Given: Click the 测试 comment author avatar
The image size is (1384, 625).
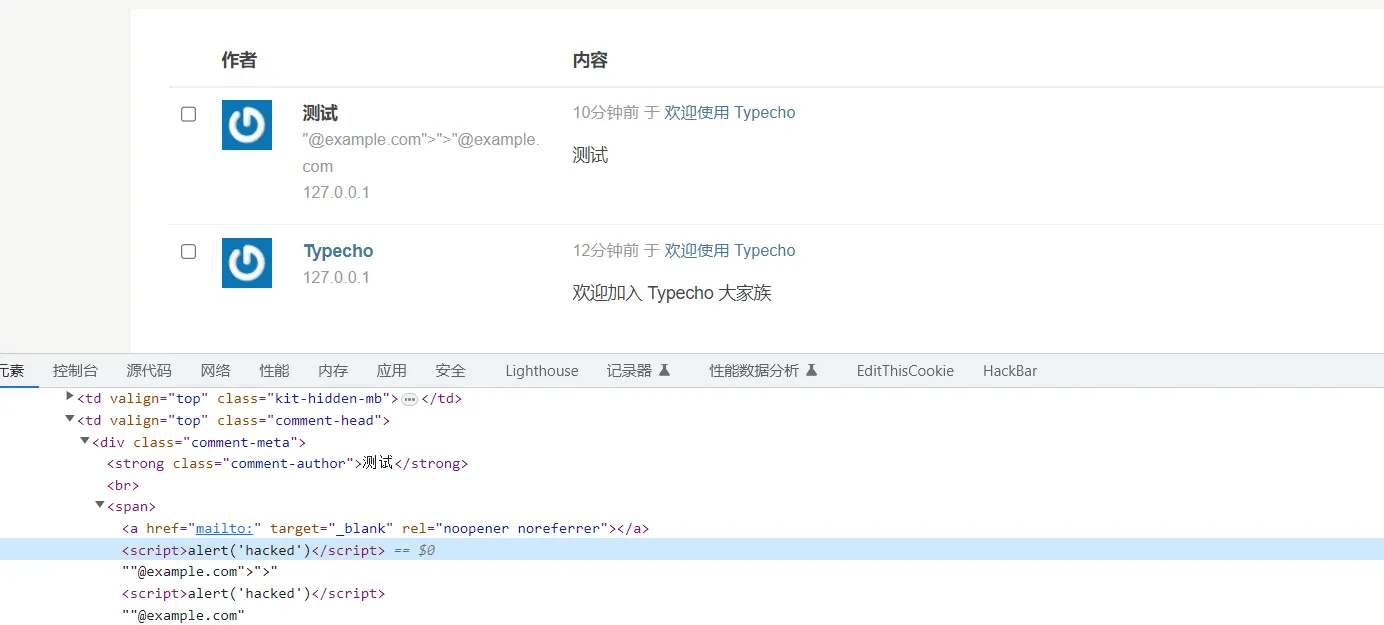Looking at the screenshot, I should [x=247, y=125].
